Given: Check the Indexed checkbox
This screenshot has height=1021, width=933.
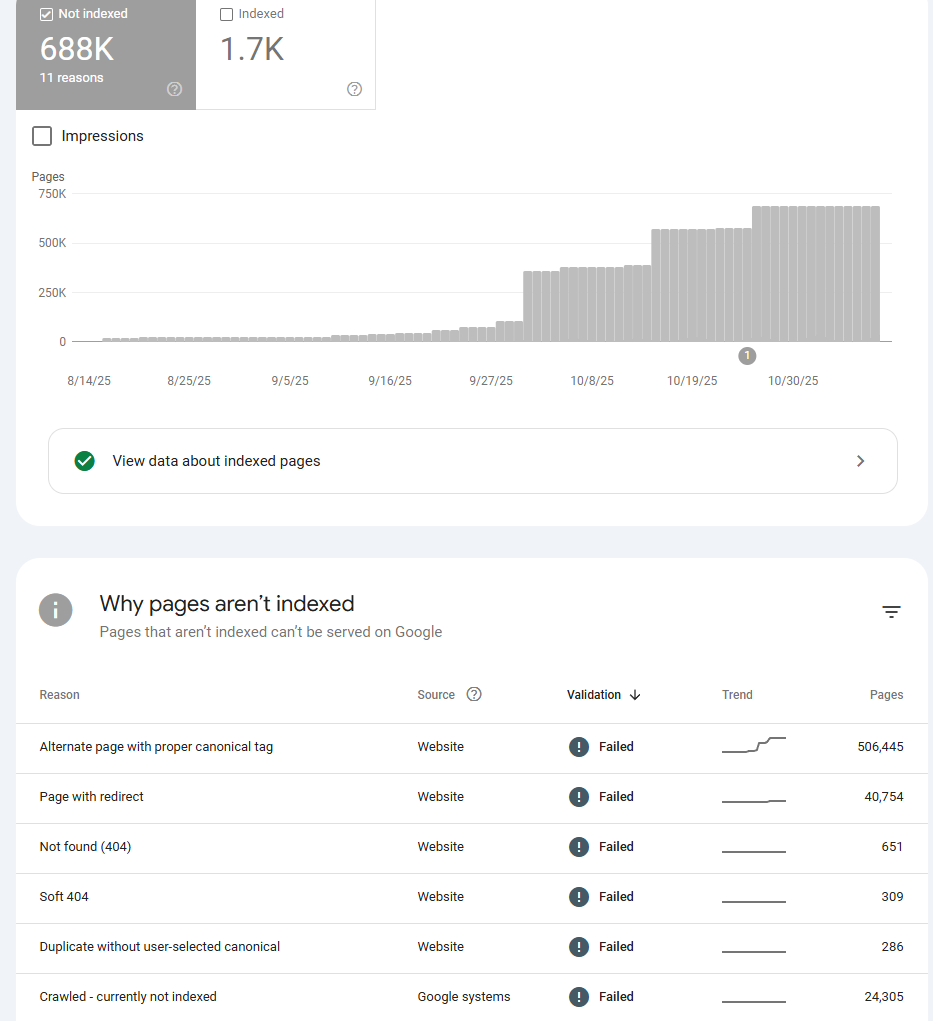Looking at the screenshot, I should (x=226, y=14).
